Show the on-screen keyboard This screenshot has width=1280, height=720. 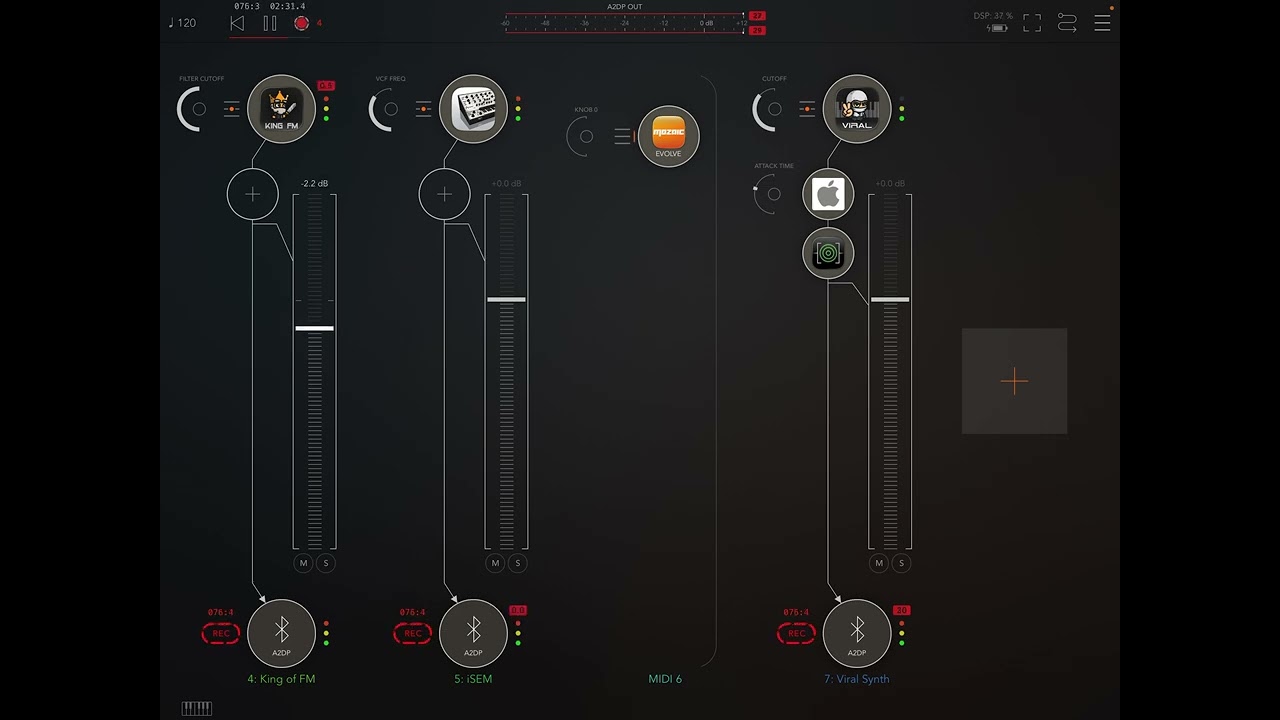pos(197,708)
